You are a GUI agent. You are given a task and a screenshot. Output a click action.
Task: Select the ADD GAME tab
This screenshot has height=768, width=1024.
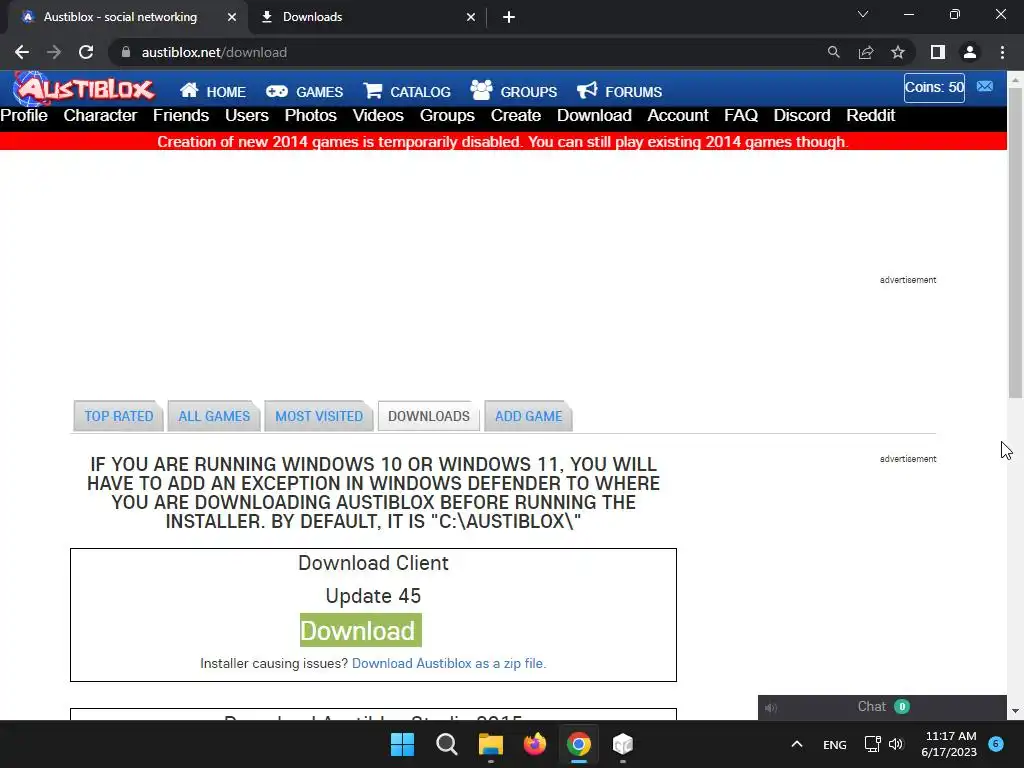pyautogui.click(x=528, y=416)
